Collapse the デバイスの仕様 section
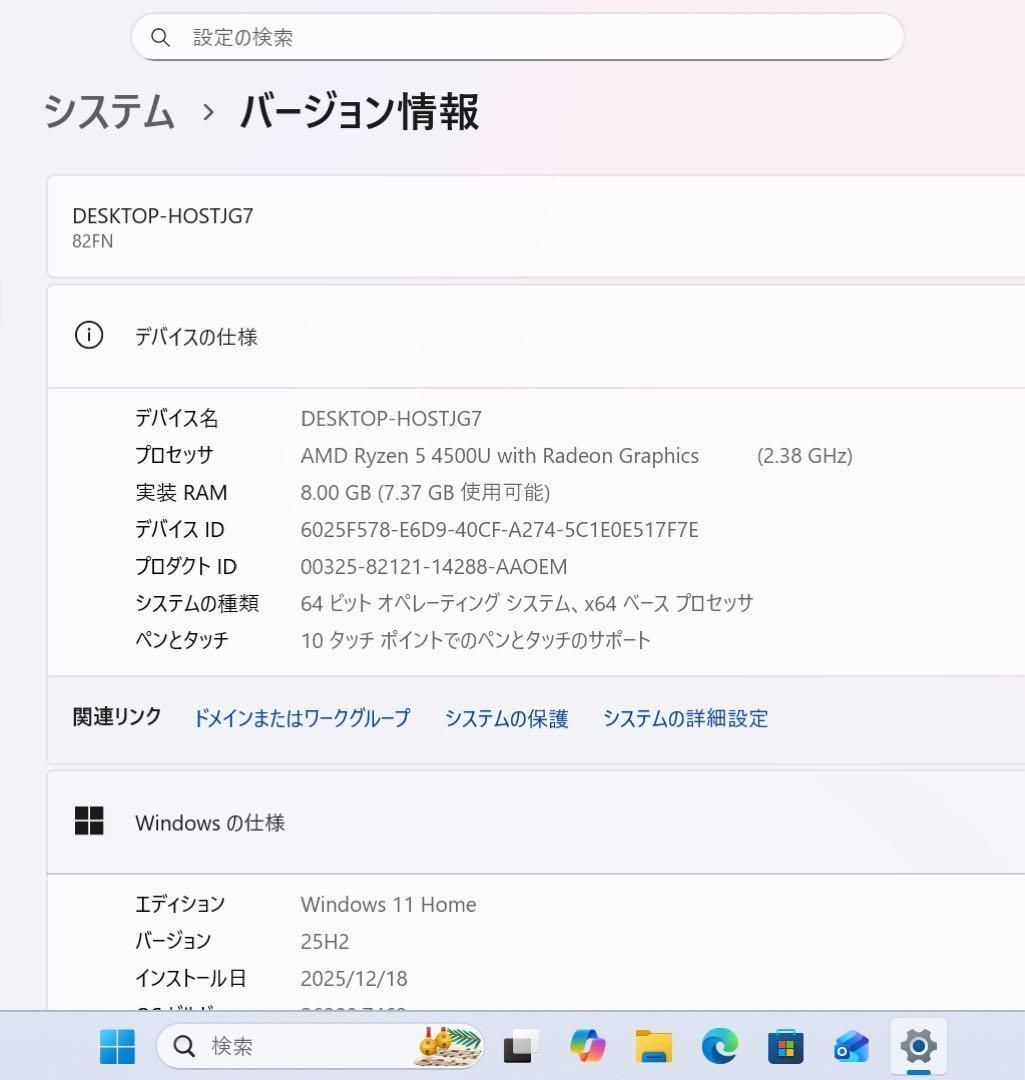The width and height of the screenshot is (1025, 1080). coord(196,336)
